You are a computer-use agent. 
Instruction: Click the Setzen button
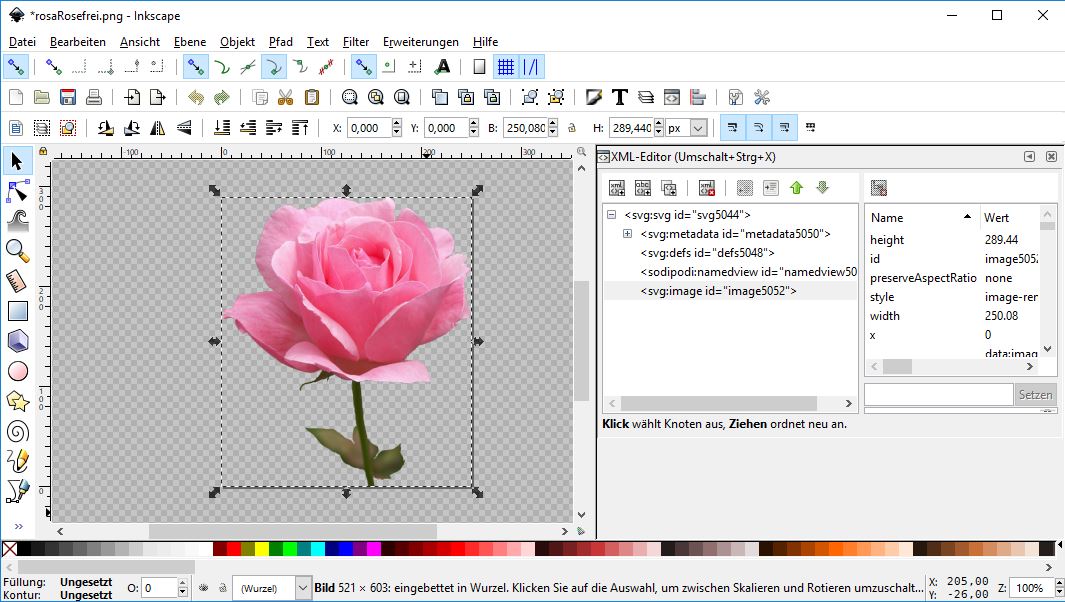(1034, 395)
